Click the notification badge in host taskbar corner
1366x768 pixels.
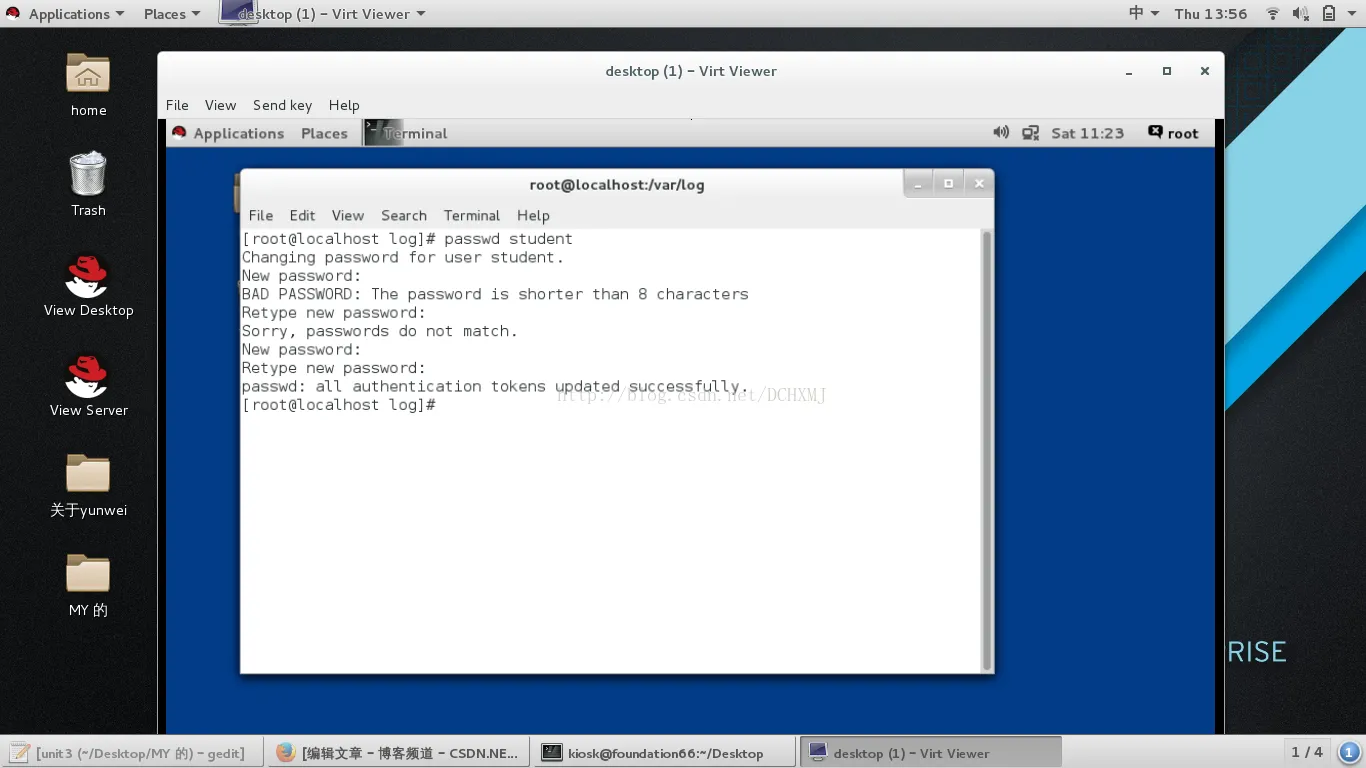click(1349, 752)
